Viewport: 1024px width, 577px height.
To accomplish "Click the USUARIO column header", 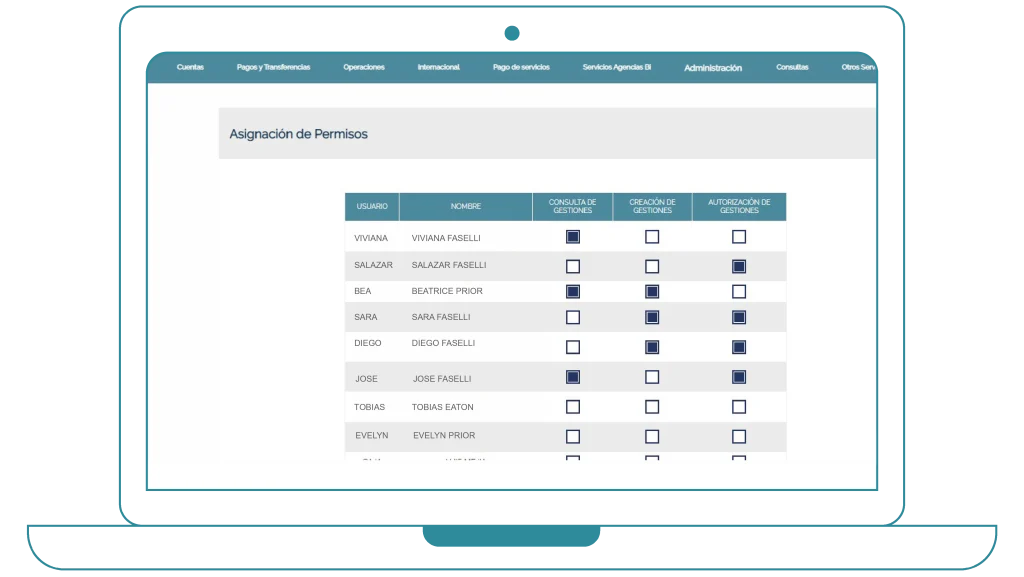I will [x=372, y=207].
